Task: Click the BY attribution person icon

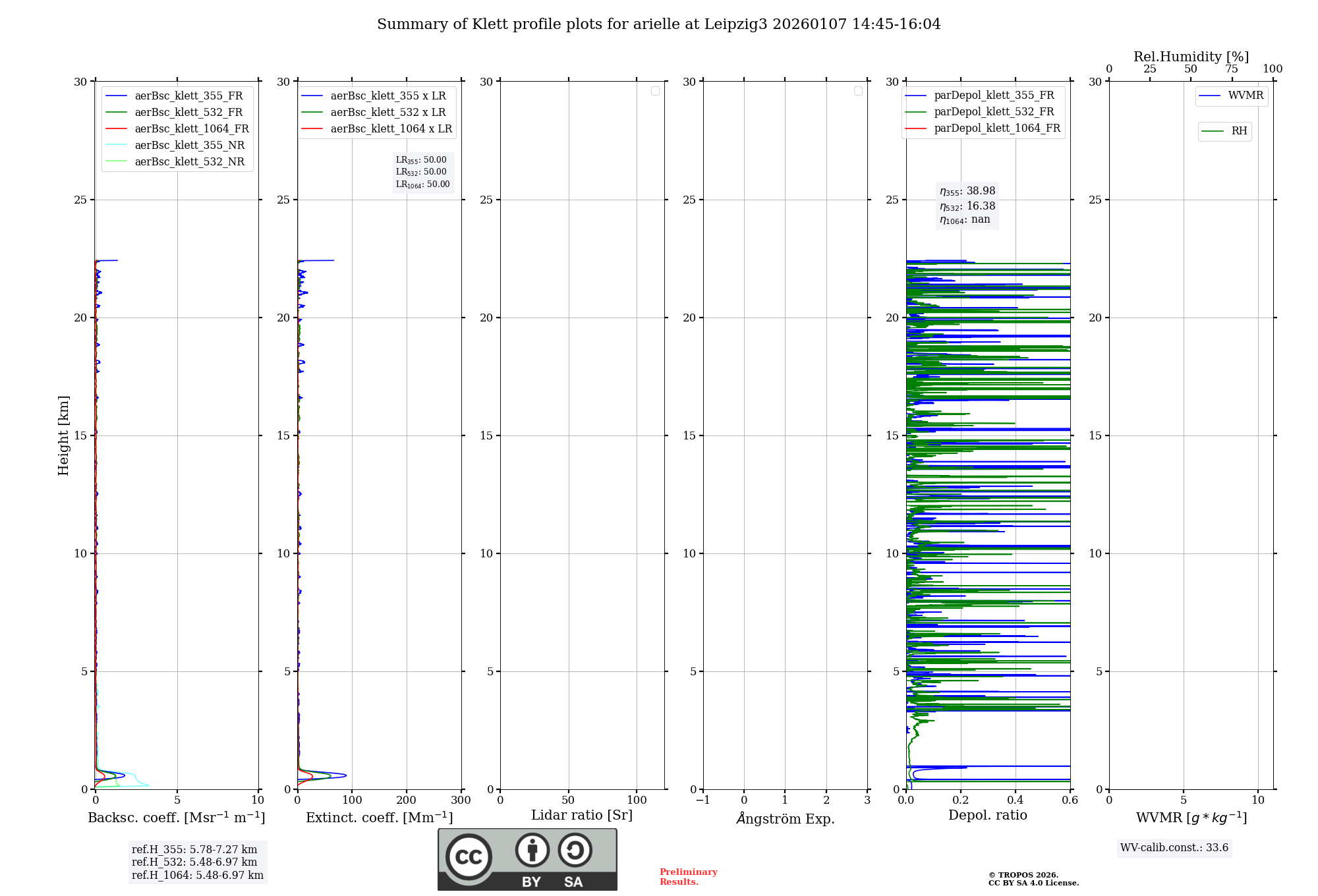Action: [532, 850]
